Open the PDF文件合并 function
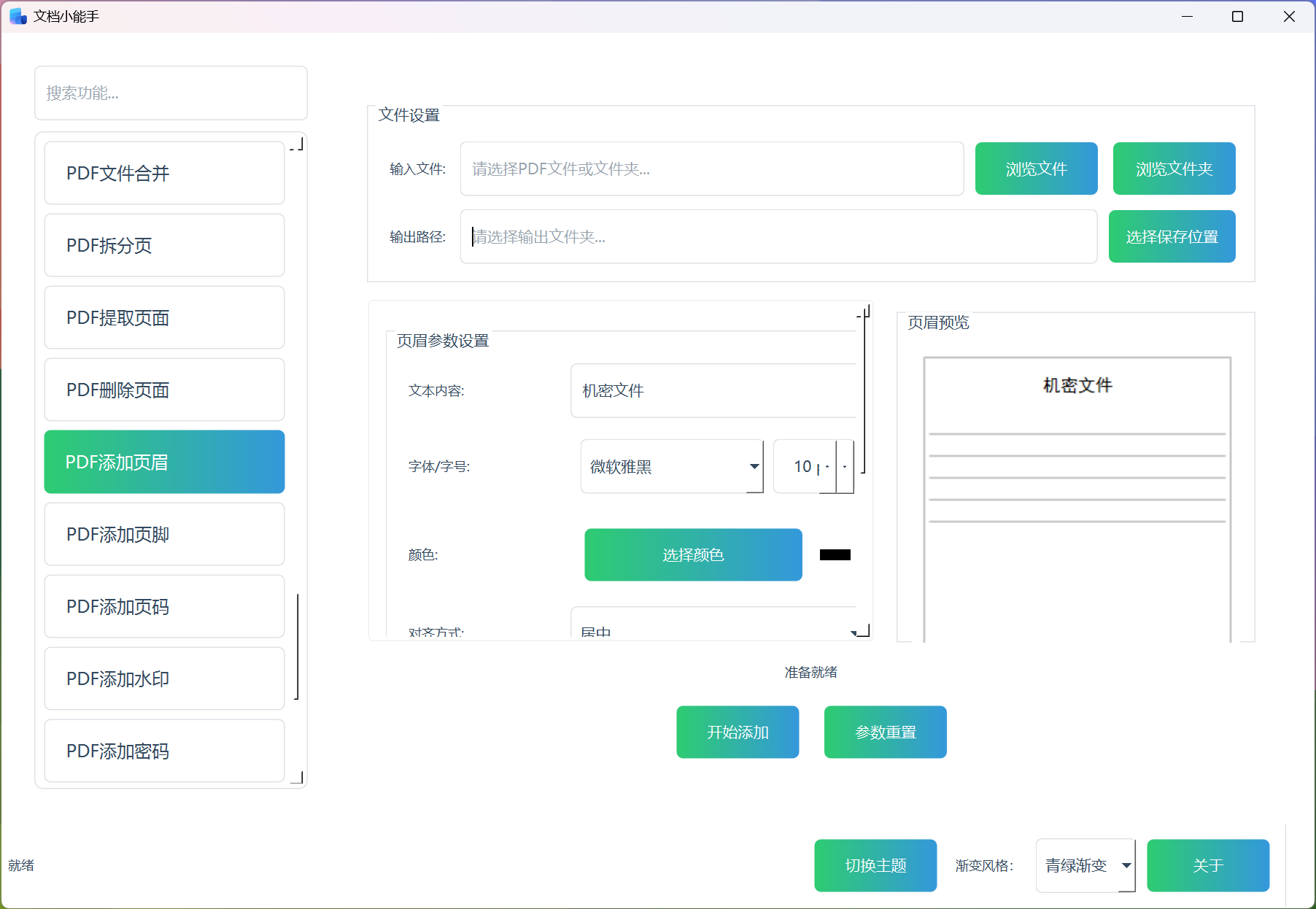 pyautogui.click(x=164, y=173)
